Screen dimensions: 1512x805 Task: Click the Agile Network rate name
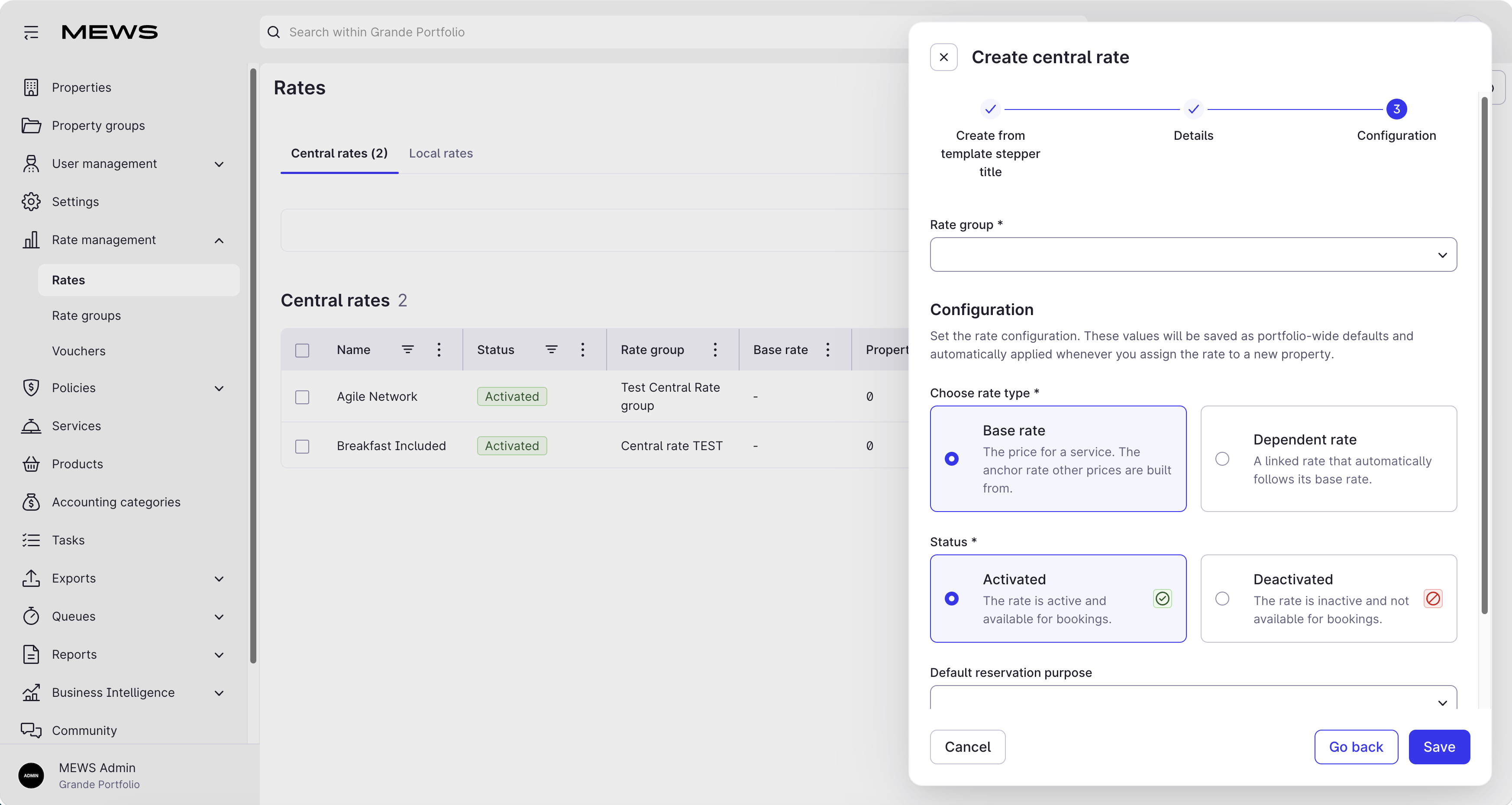click(377, 397)
